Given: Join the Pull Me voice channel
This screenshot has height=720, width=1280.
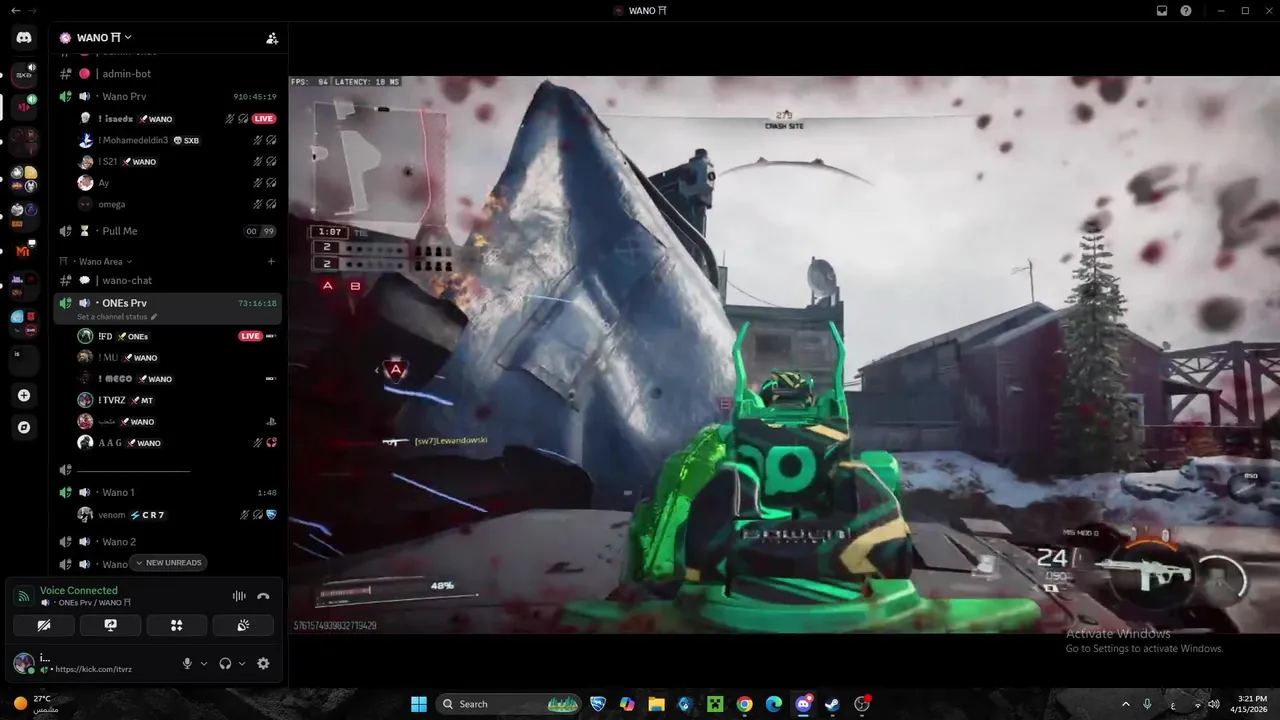Looking at the screenshot, I should (x=167, y=231).
